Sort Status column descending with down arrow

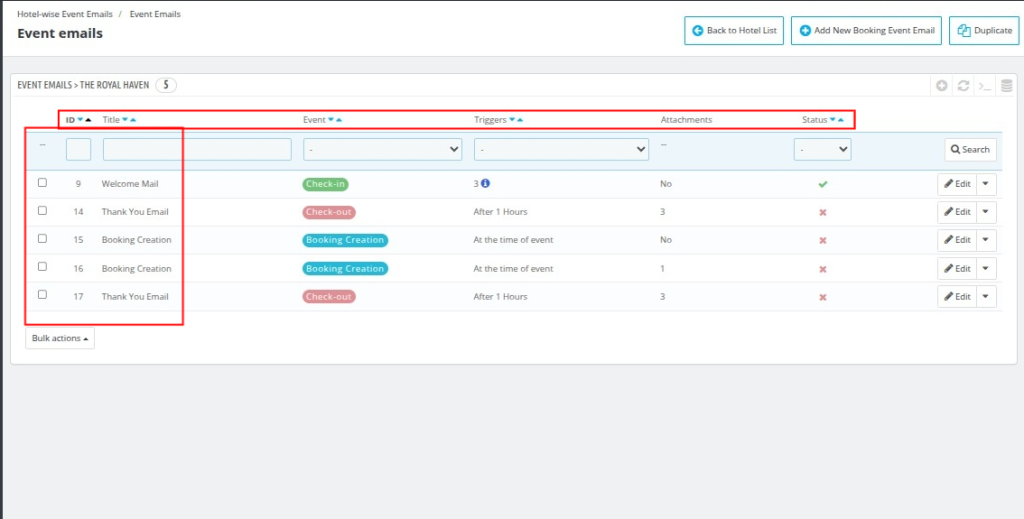point(832,120)
